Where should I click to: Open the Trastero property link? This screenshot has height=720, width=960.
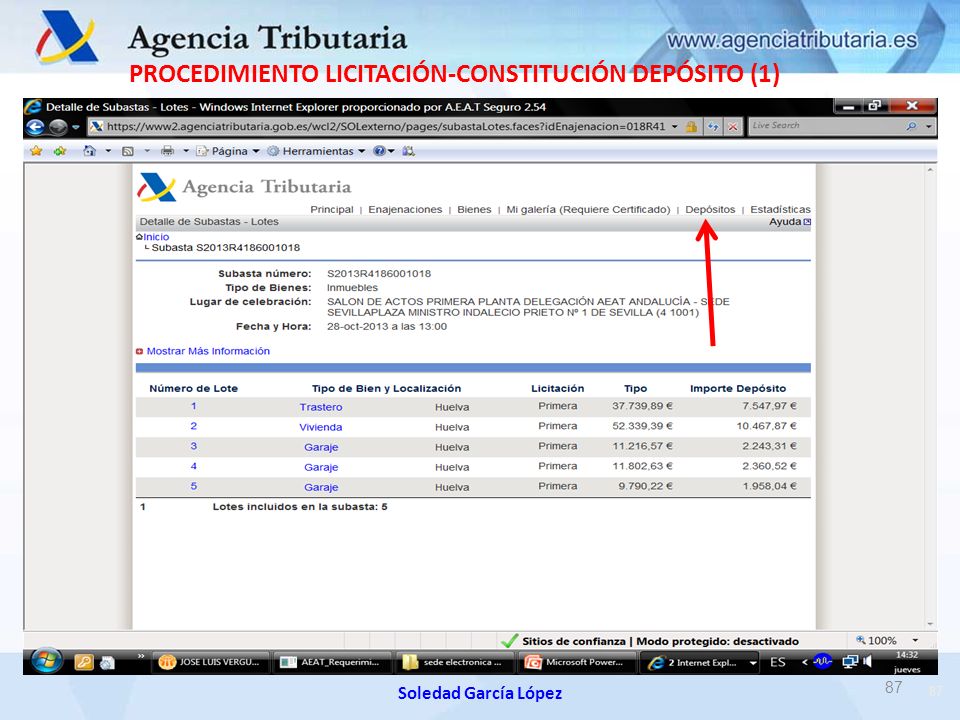point(321,407)
